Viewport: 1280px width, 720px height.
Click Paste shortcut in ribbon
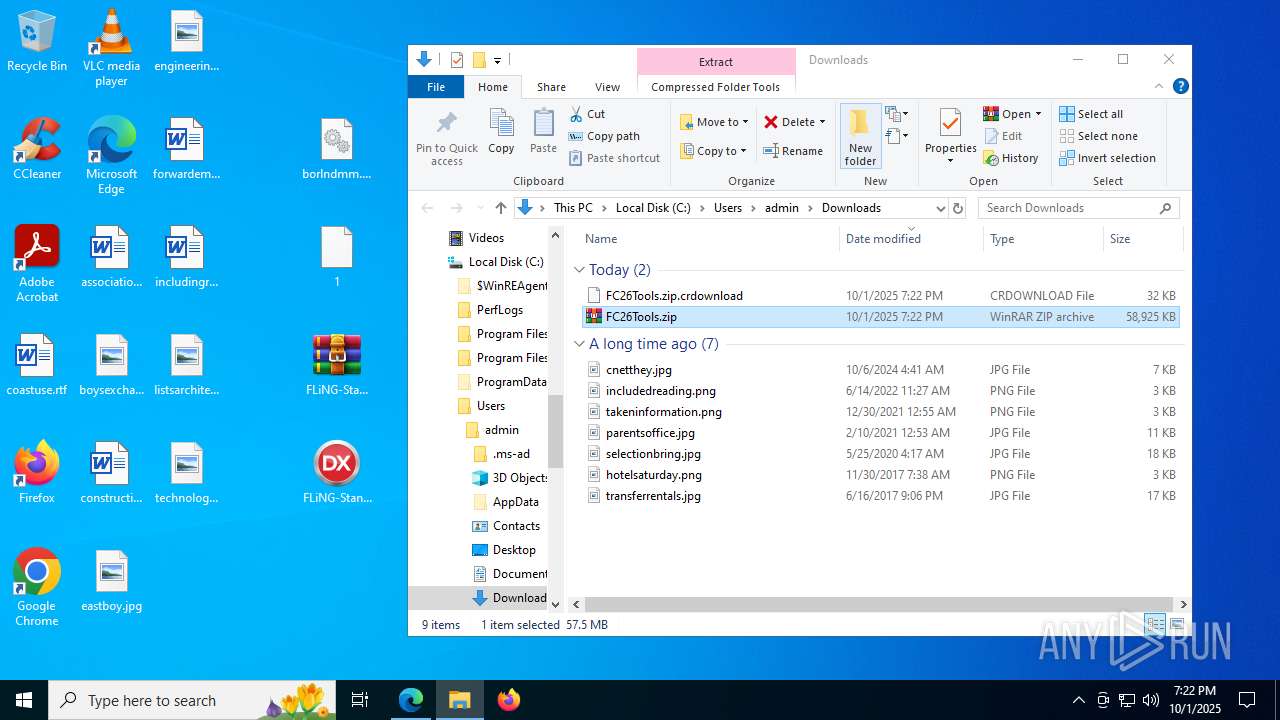point(614,158)
